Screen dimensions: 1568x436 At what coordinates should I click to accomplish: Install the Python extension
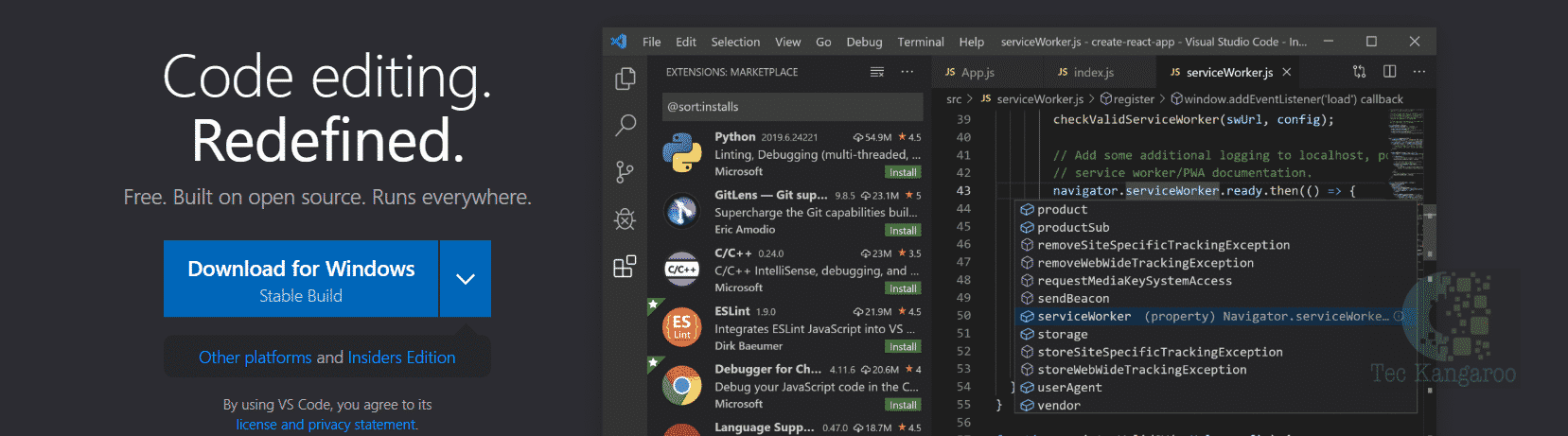(903, 172)
